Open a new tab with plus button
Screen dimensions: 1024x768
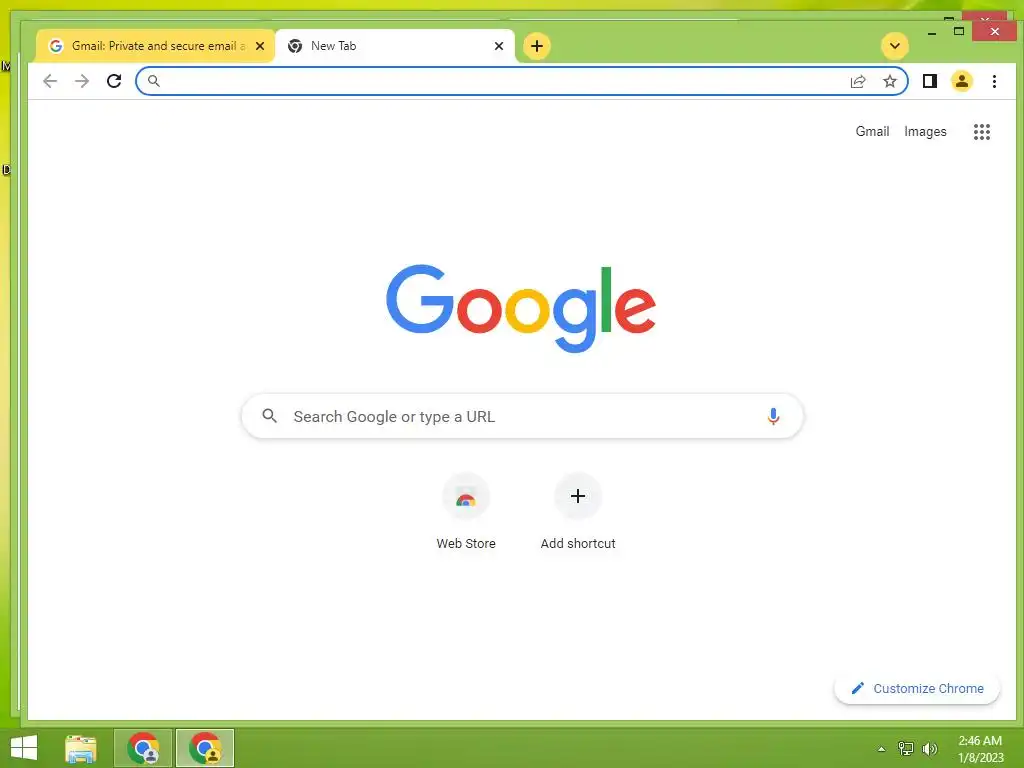pos(537,46)
